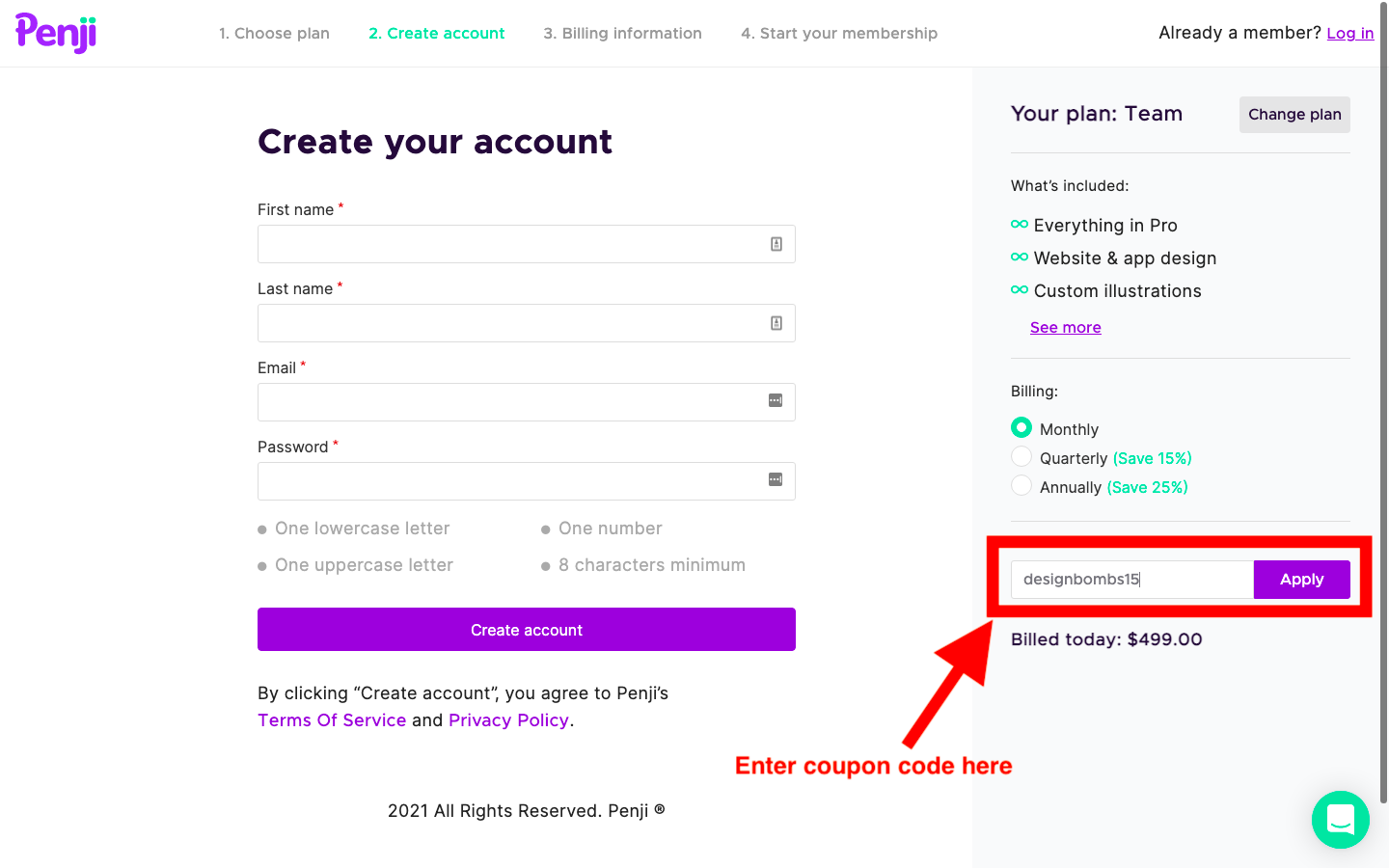Select Annually billing option
The width and height of the screenshot is (1389, 868).
coord(1021,485)
